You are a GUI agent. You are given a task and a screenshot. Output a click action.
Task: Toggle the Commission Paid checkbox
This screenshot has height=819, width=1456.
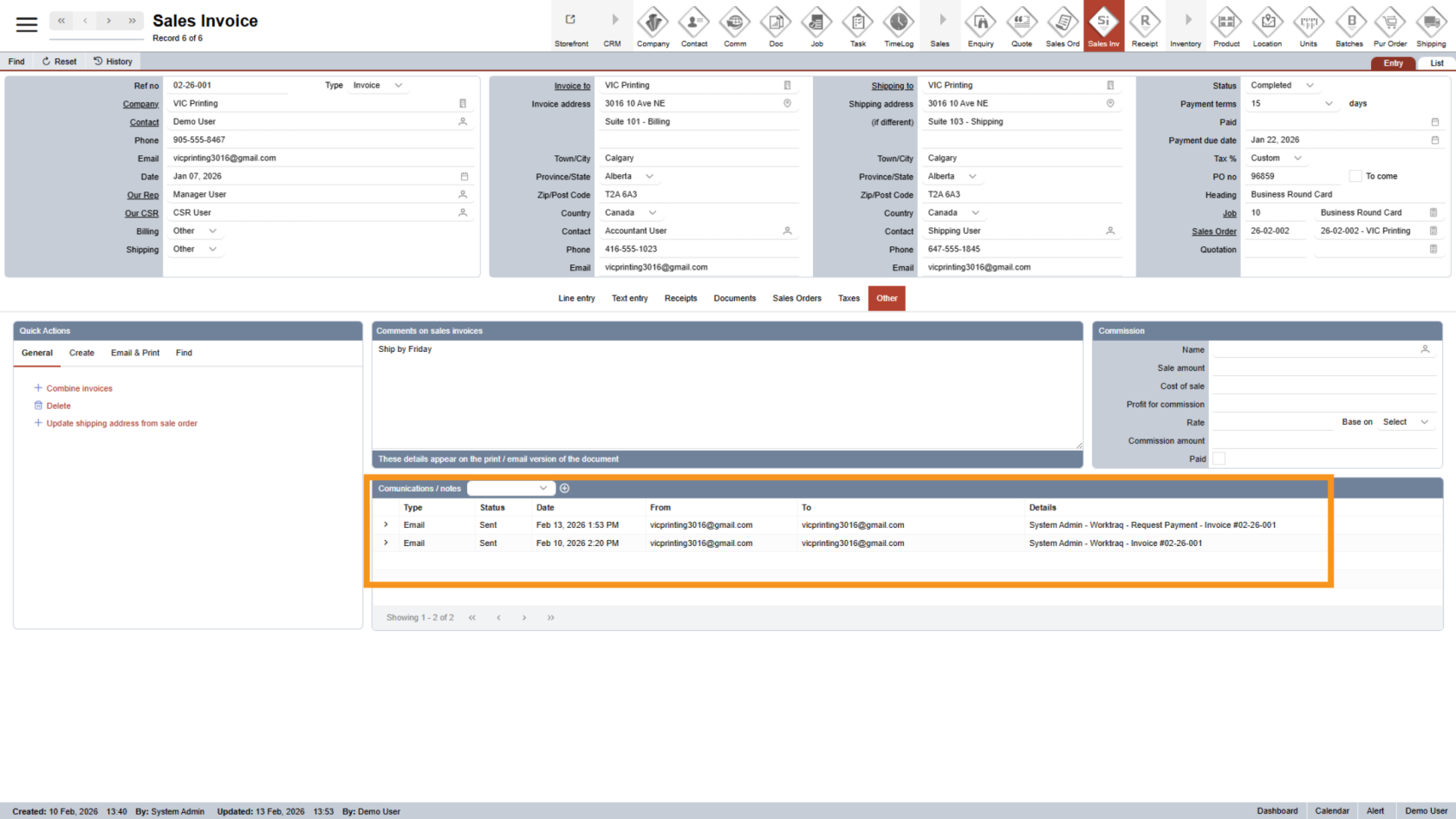pos(1219,459)
